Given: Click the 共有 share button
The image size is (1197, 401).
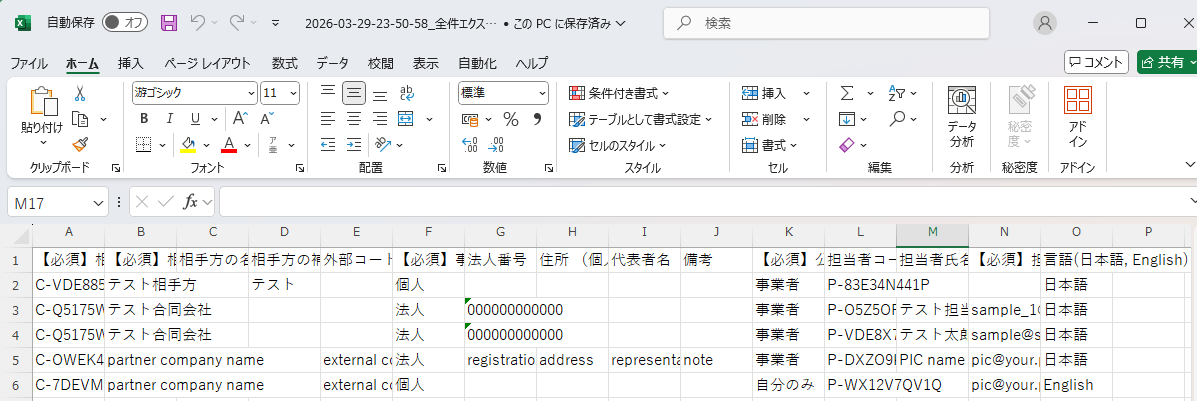Looking at the screenshot, I should [1163, 62].
